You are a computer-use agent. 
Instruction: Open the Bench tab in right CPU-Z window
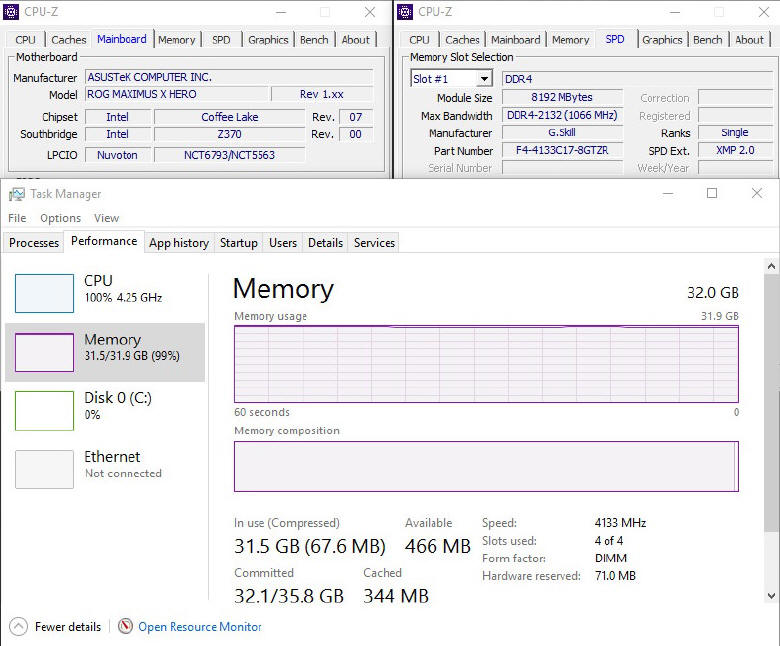point(707,40)
